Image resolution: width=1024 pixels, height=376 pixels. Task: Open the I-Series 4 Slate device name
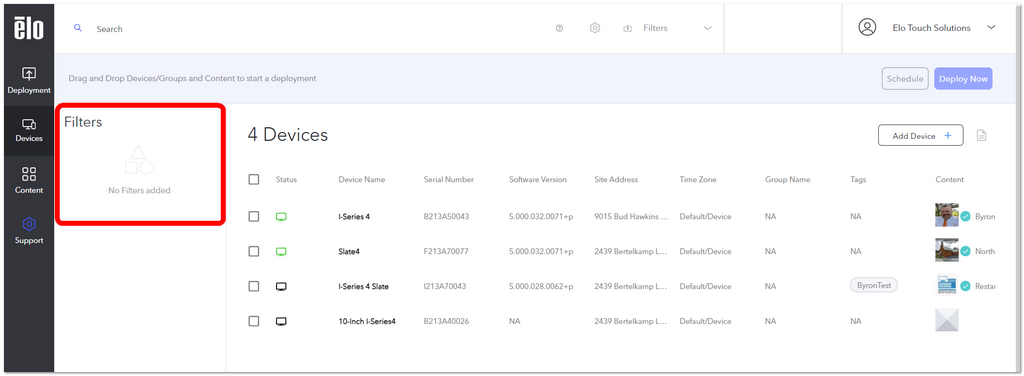tap(364, 287)
